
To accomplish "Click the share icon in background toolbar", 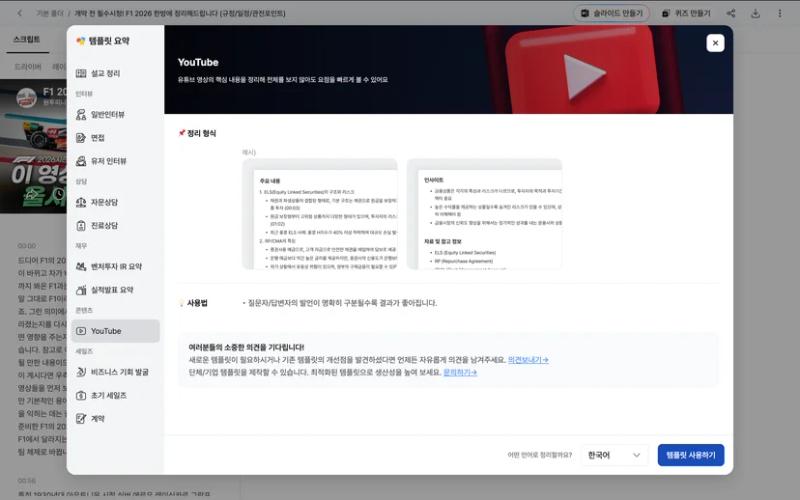I will click(731, 13).
